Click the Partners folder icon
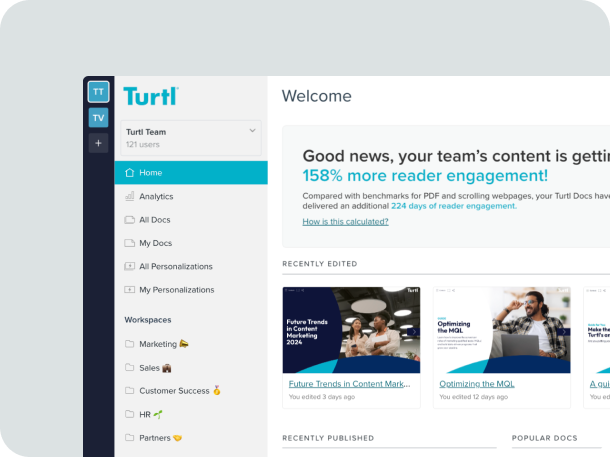This screenshot has width=610, height=457. pyautogui.click(x=130, y=437)
